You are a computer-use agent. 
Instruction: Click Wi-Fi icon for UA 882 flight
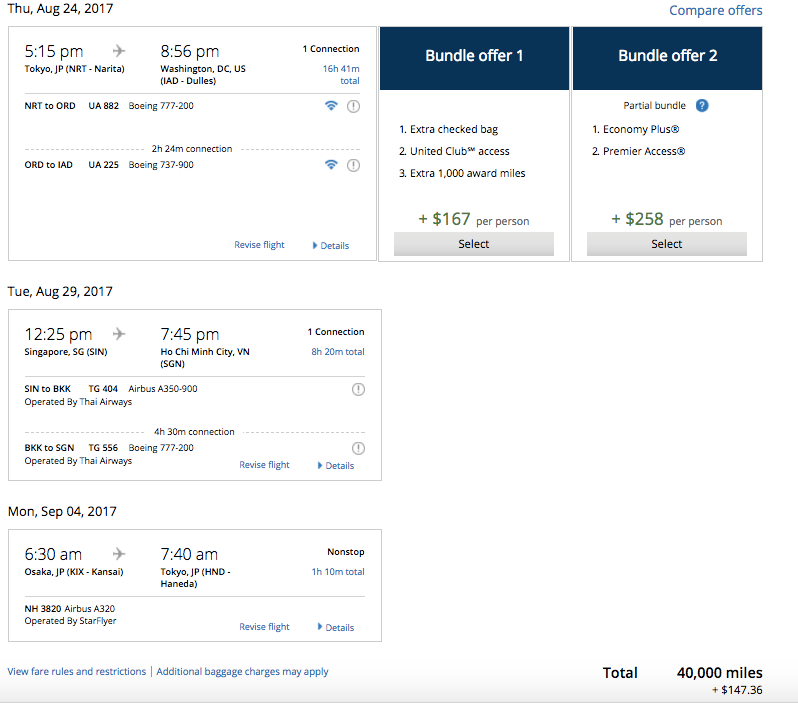331,106
